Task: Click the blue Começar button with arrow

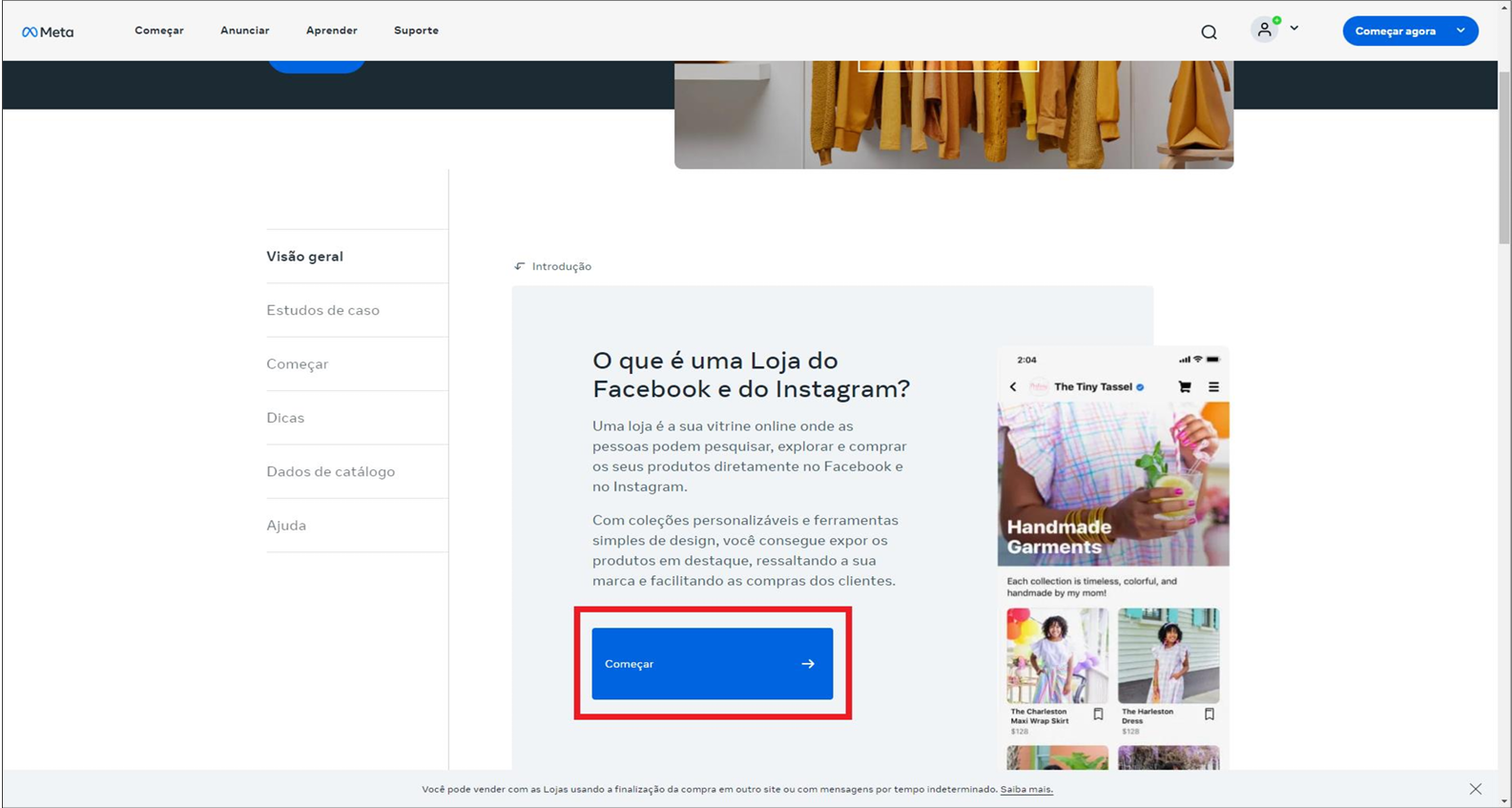Action: [712, 664]
